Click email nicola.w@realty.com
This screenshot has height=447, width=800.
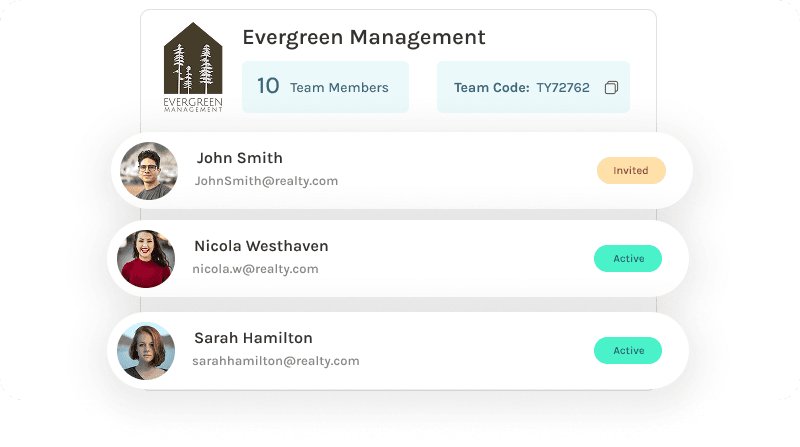click(255, 269)
